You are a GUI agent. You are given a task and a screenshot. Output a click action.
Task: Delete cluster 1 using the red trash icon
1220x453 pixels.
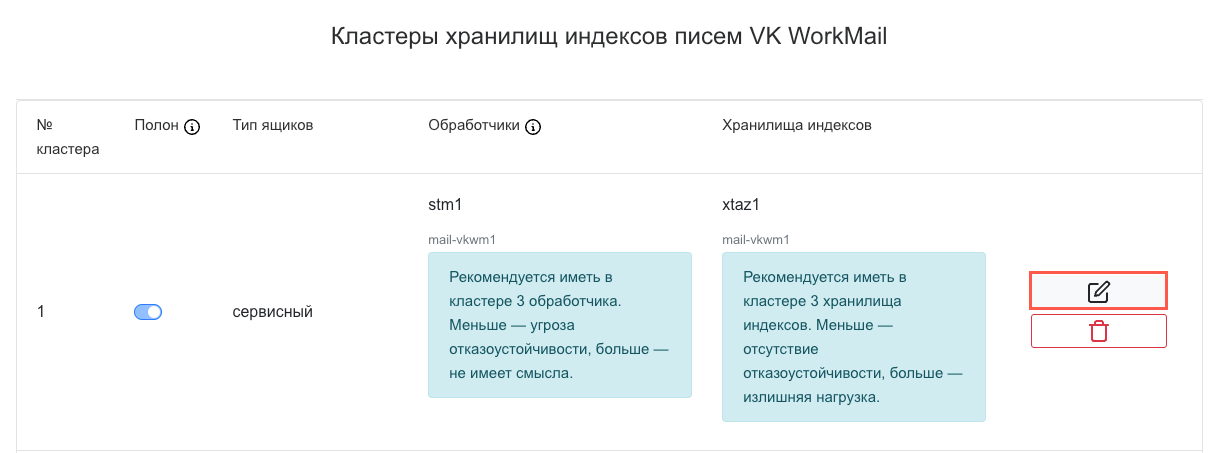point(1098,331)
